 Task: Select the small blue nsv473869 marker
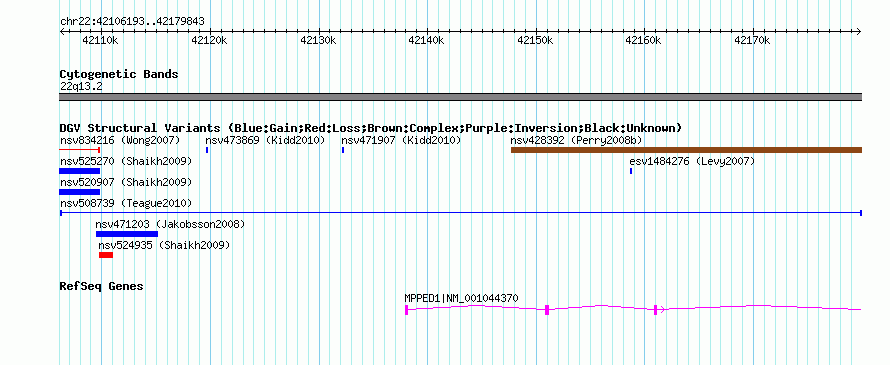pyautogui.click(x=207, y=150)
